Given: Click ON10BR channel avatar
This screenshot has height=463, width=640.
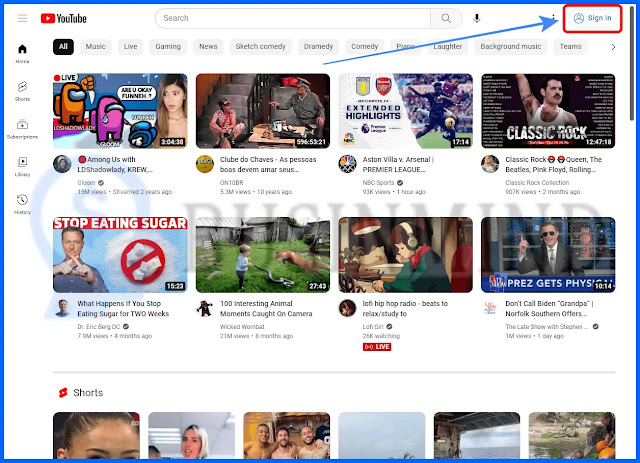Looking at the screenshot, I should 205,164.
